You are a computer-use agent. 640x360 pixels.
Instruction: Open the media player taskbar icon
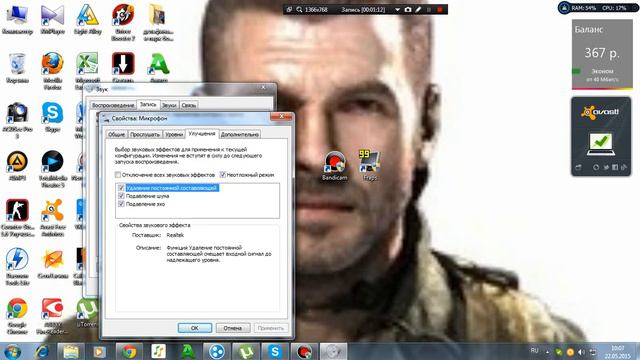[x=100, y=351]
